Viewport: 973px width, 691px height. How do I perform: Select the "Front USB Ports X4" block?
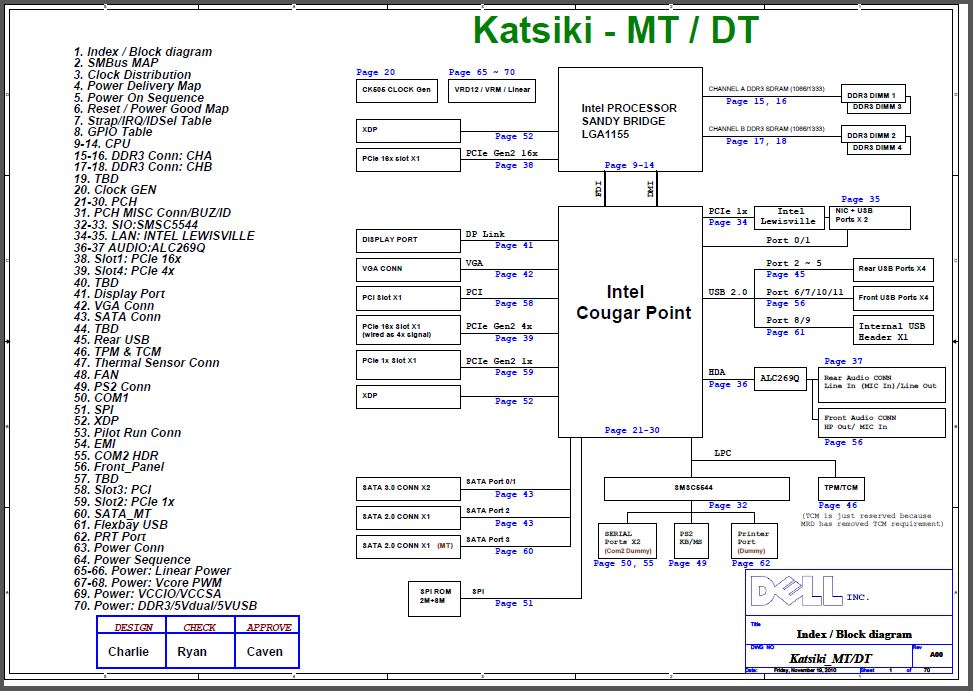[x=893, y=298]
